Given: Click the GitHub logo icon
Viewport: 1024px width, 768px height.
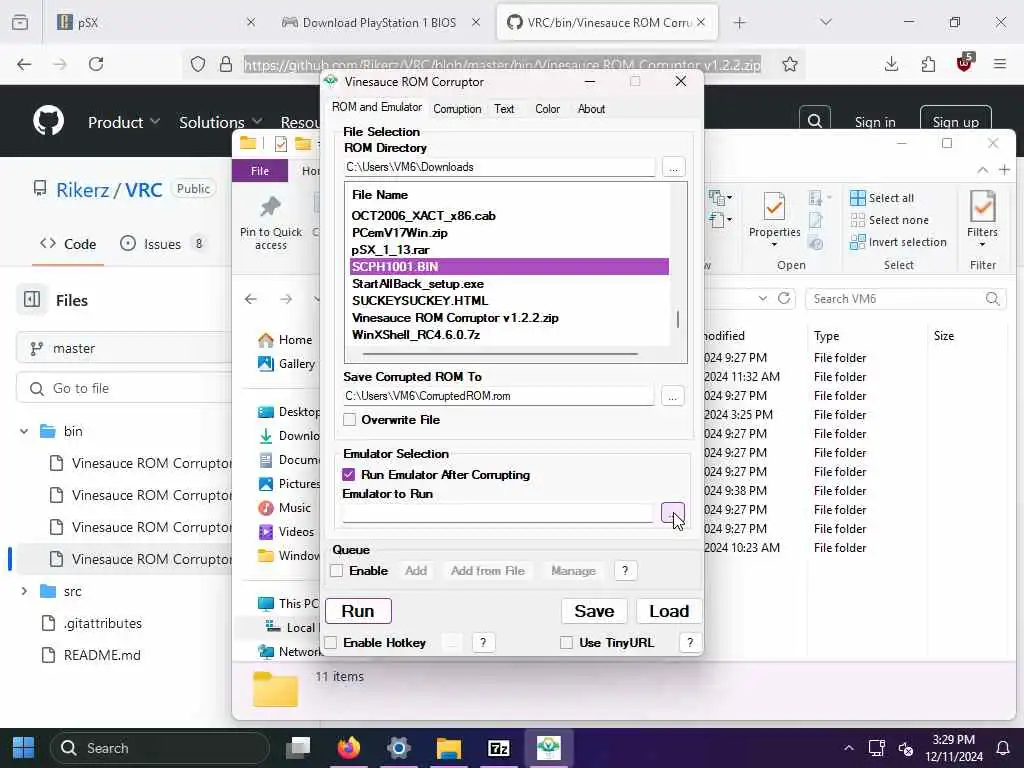Looking at the screenshot, I should click(x=48, y=120).
